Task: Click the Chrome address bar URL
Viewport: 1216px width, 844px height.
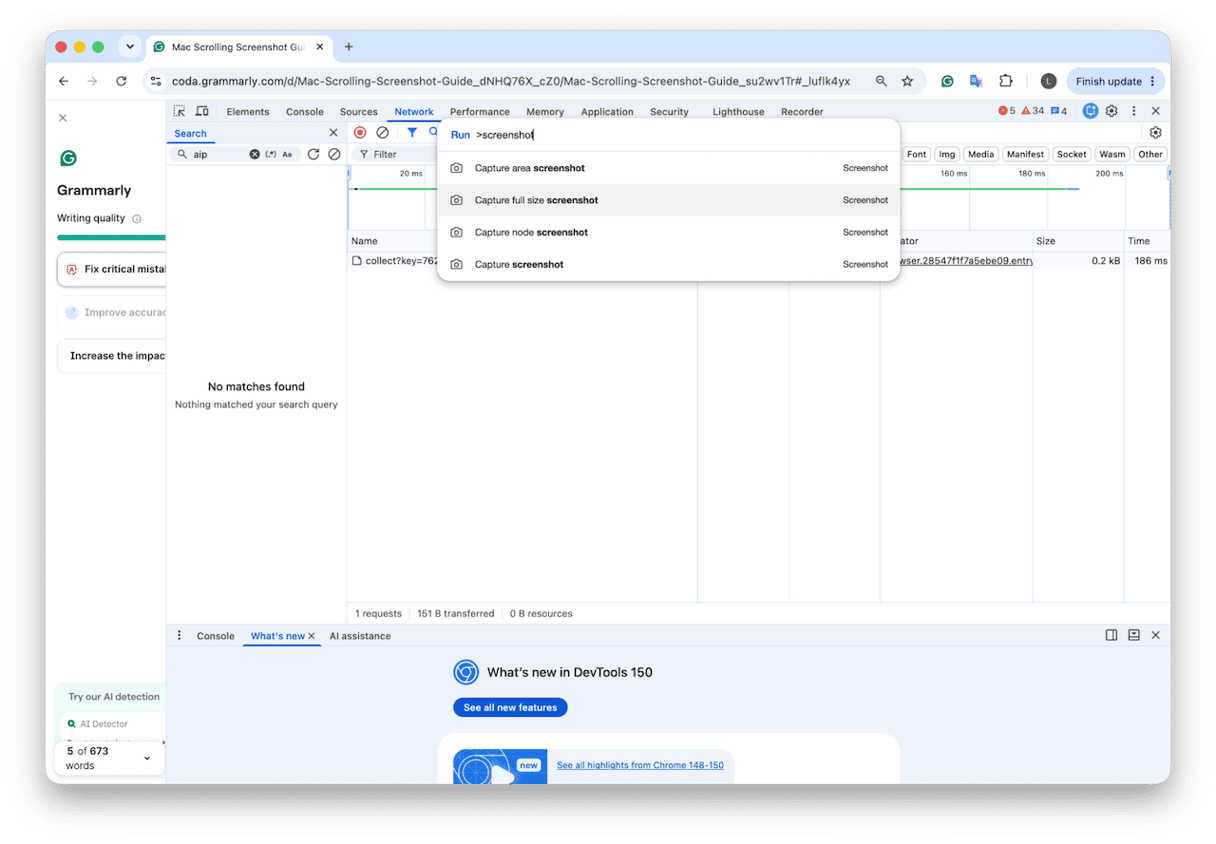Action: [511, 81]
